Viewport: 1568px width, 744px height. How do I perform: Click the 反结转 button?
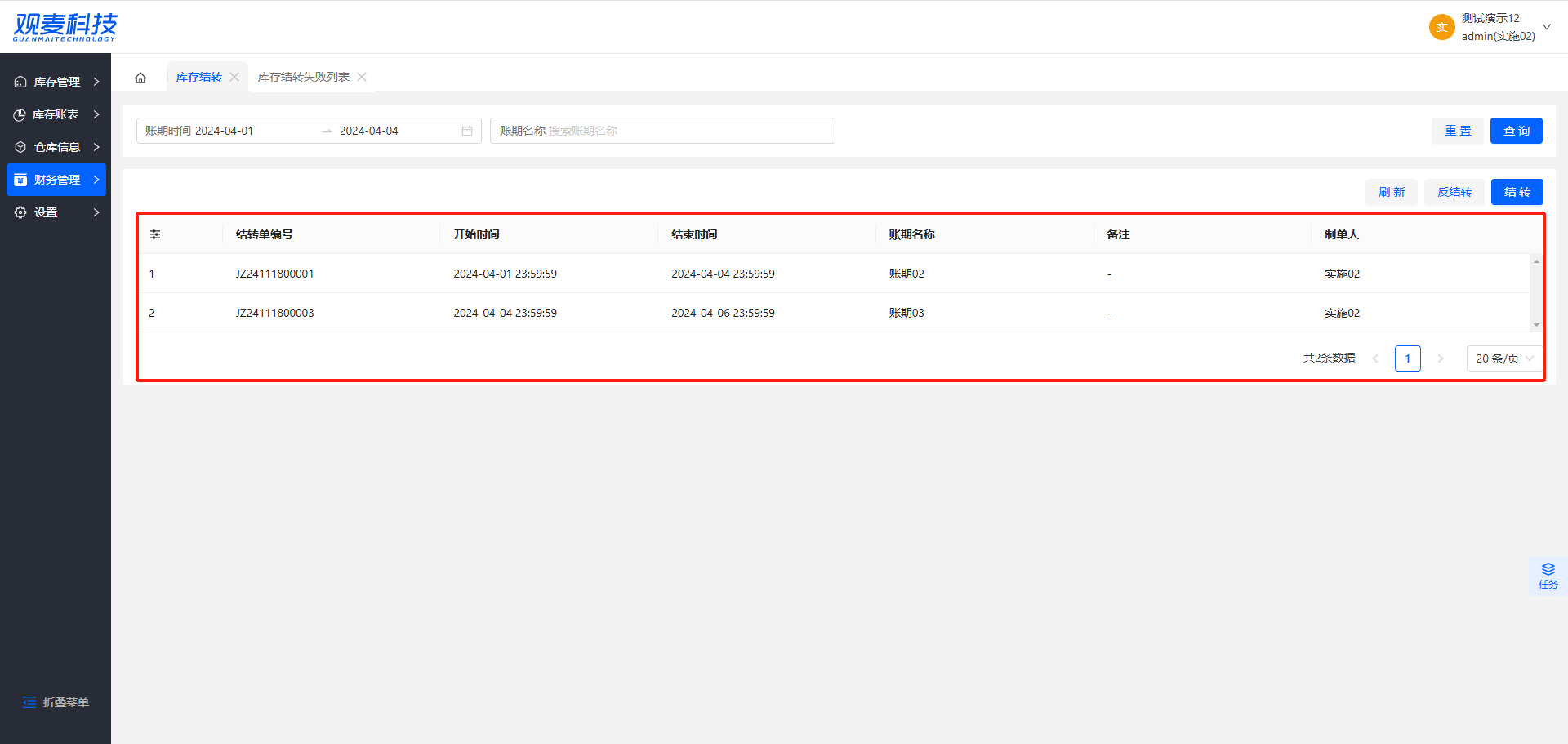pos(1454,192)
